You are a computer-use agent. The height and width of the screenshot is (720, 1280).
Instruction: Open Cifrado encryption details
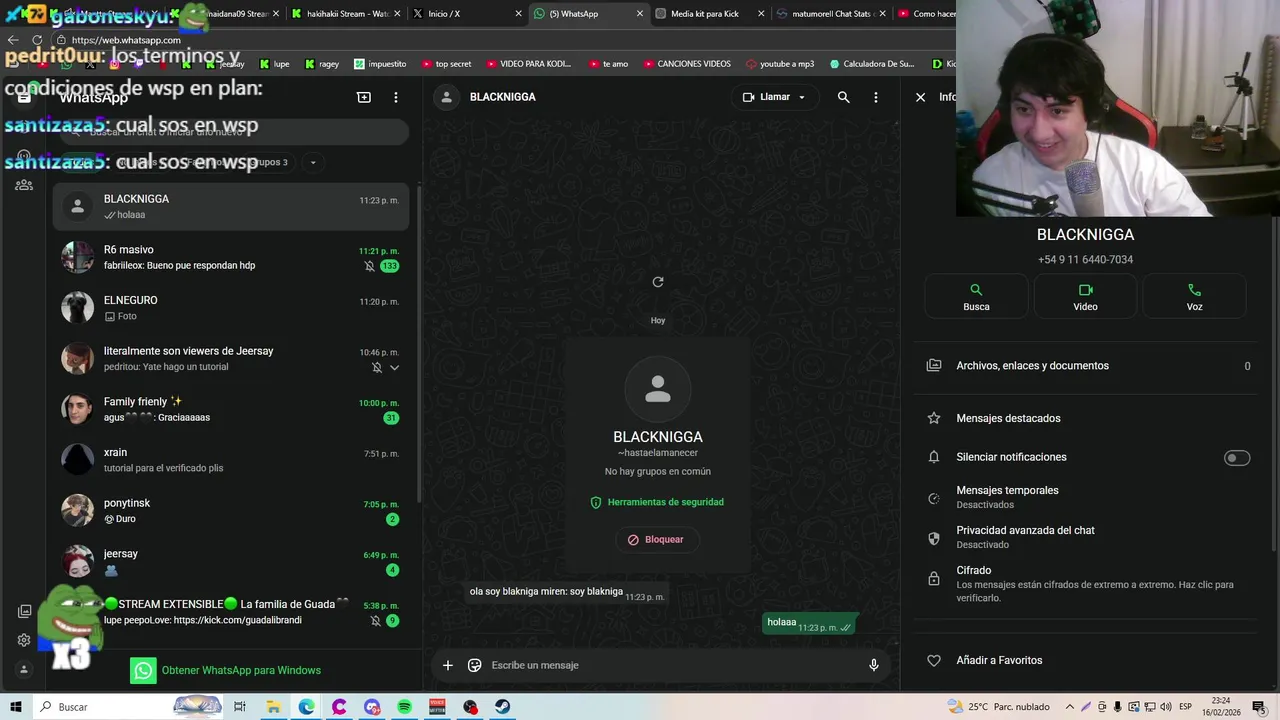click(x=1088, y=583)
